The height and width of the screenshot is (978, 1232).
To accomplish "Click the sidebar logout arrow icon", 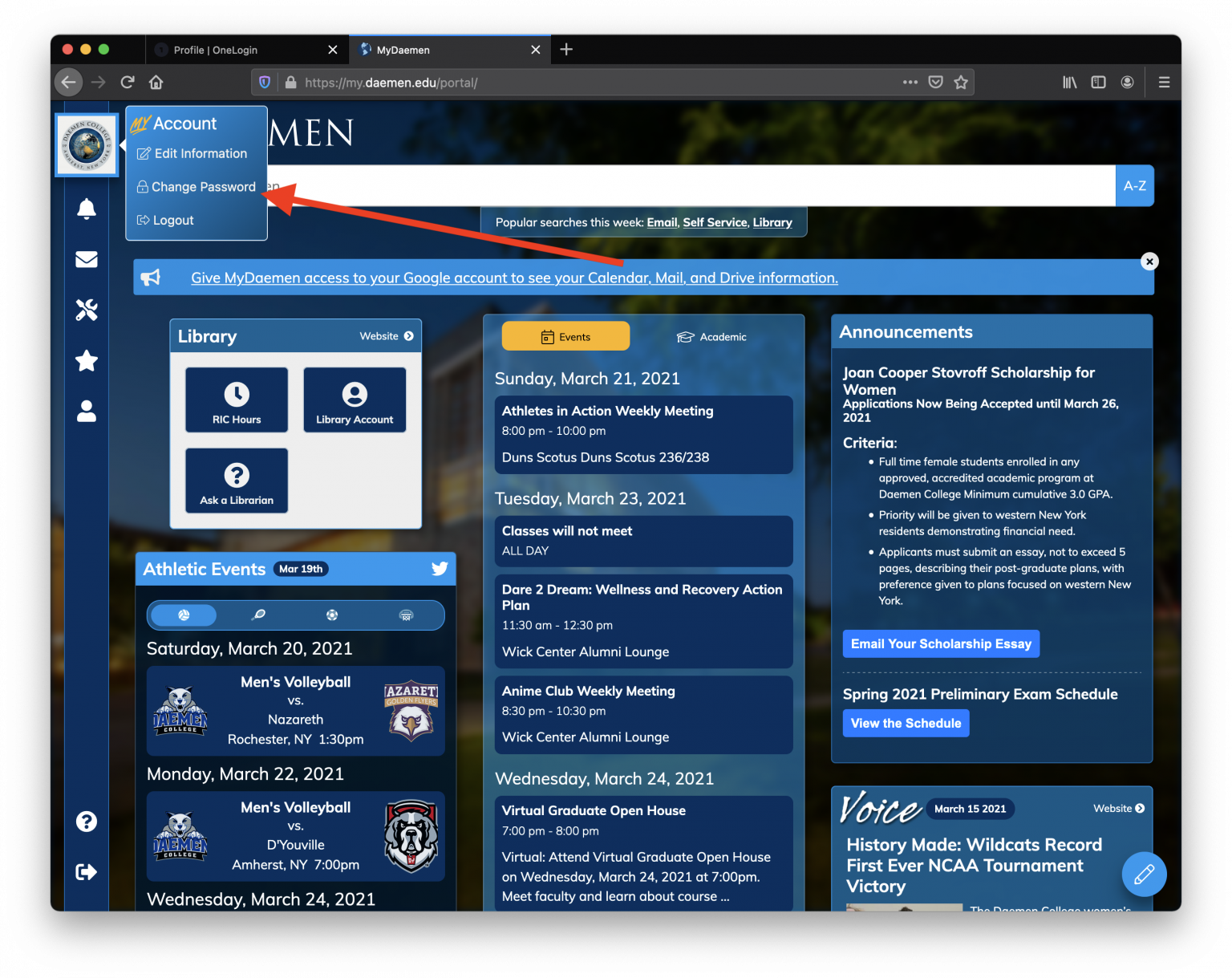I will point(87,872).
